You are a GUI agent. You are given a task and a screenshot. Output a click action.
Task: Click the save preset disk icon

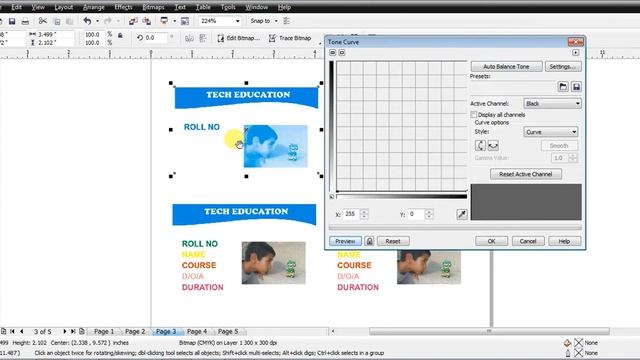coord(576,87)
